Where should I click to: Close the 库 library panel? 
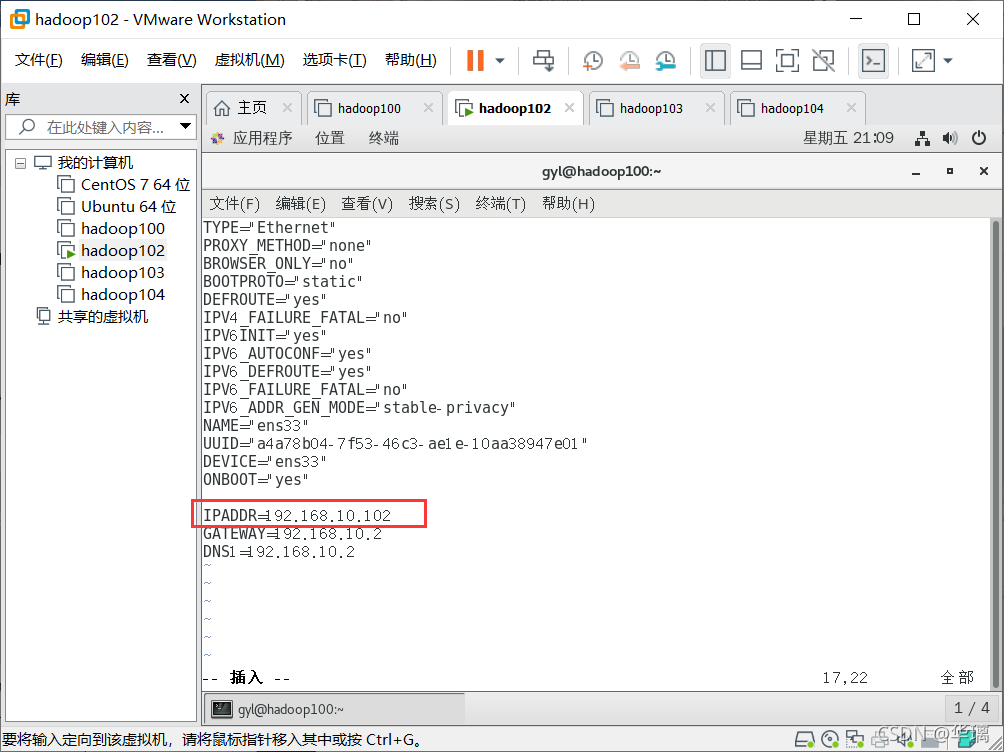184,99
